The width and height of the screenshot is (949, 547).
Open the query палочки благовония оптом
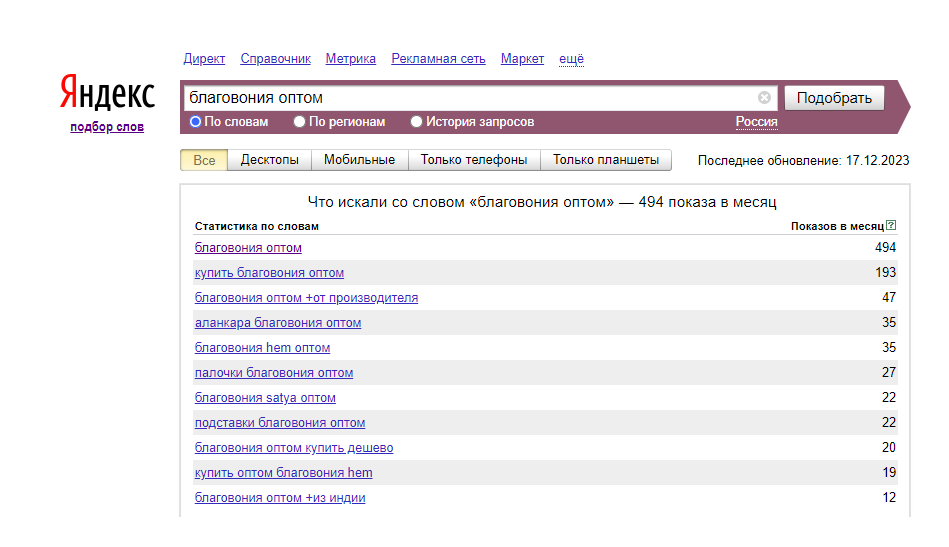point(274,373)
